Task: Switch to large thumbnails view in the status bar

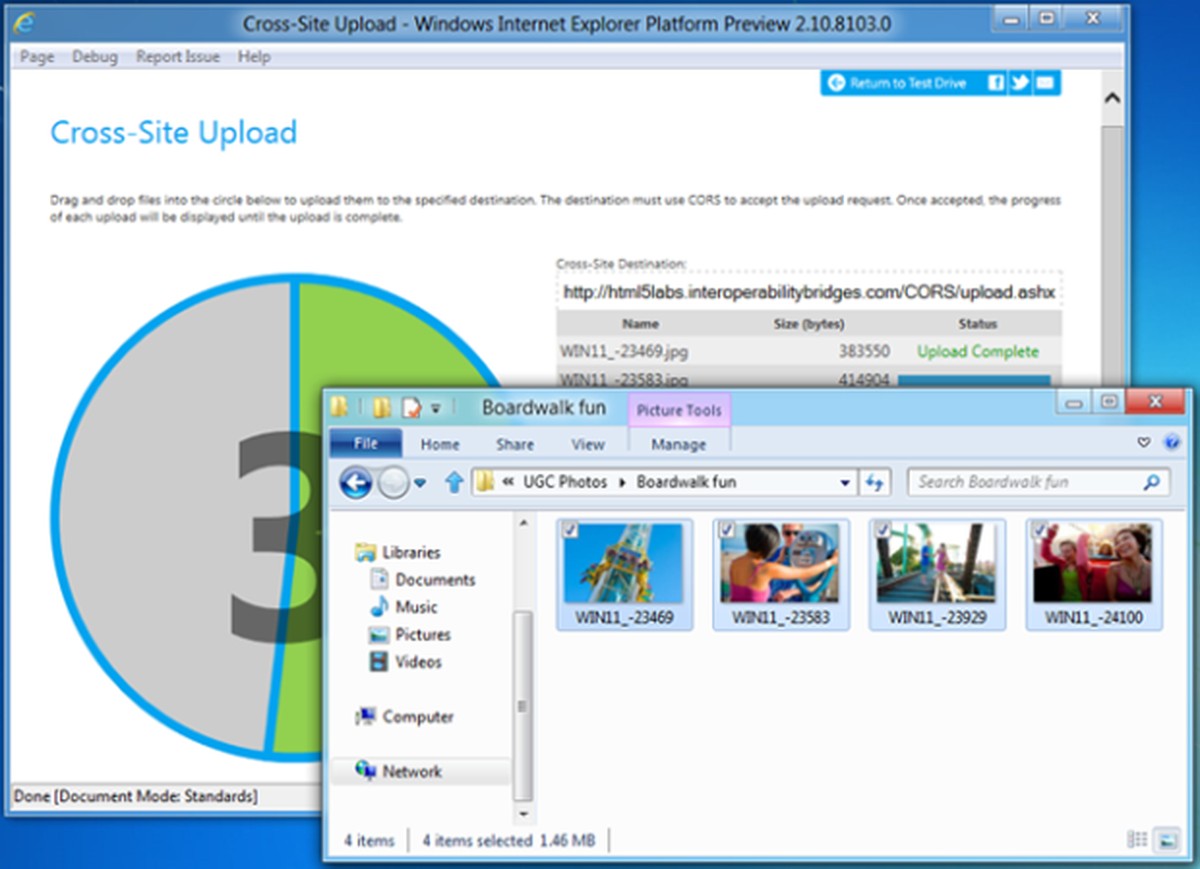Action: 1166,840
